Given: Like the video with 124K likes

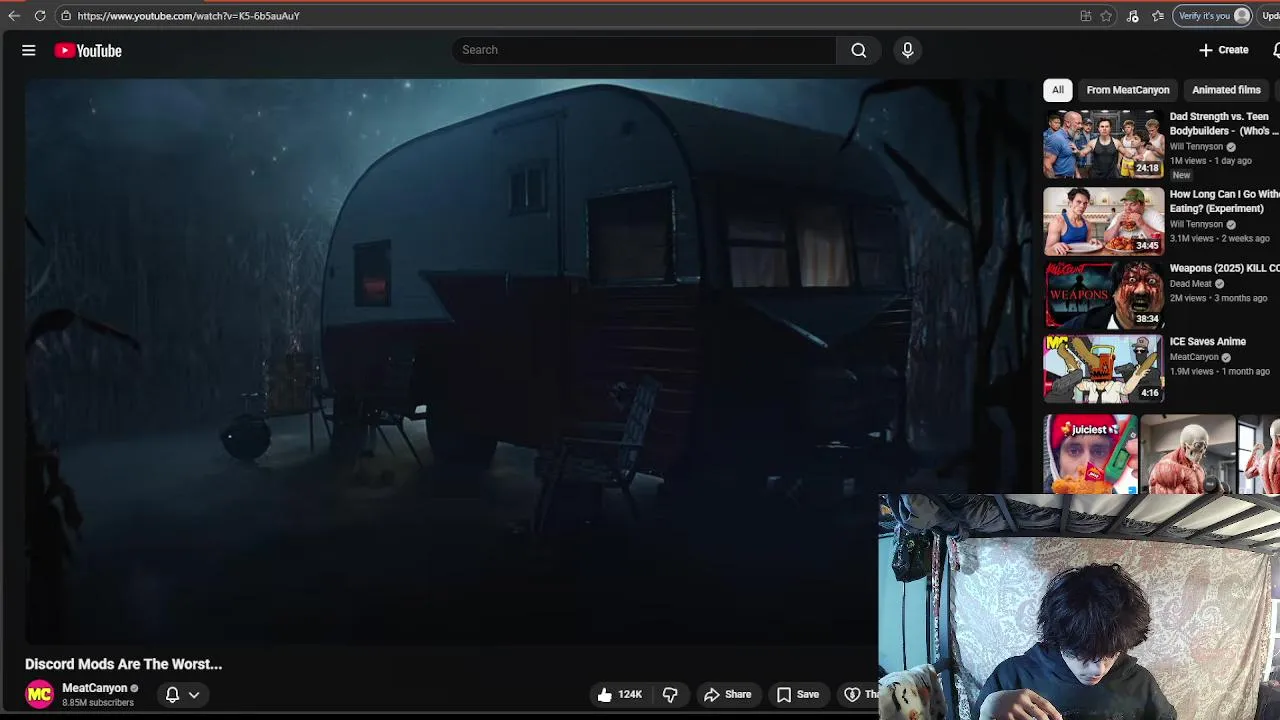Looking at the screenshot, I should tap(620, 694).
